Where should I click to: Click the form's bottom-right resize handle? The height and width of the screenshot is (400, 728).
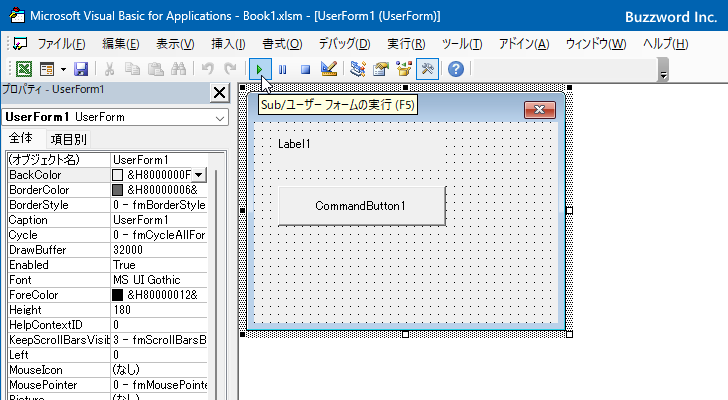point(570,334)
